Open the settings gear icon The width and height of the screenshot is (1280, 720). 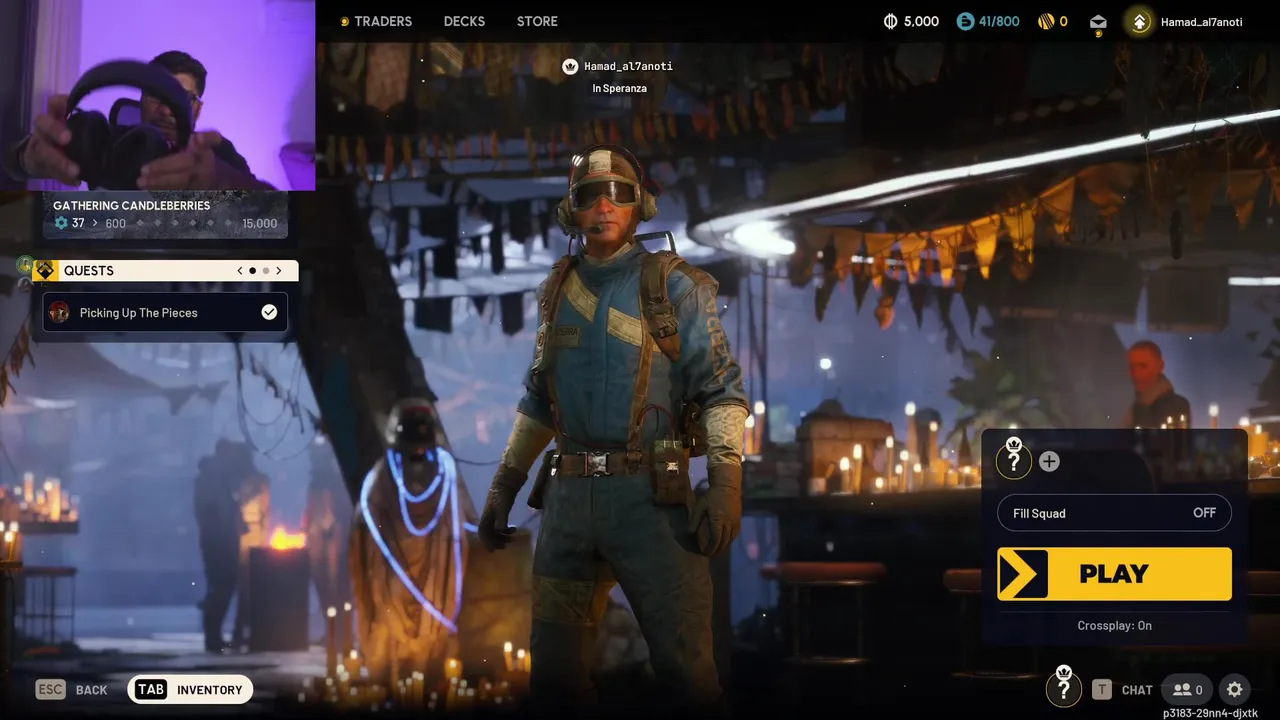pyautogui.click(x=1235, y=689)
